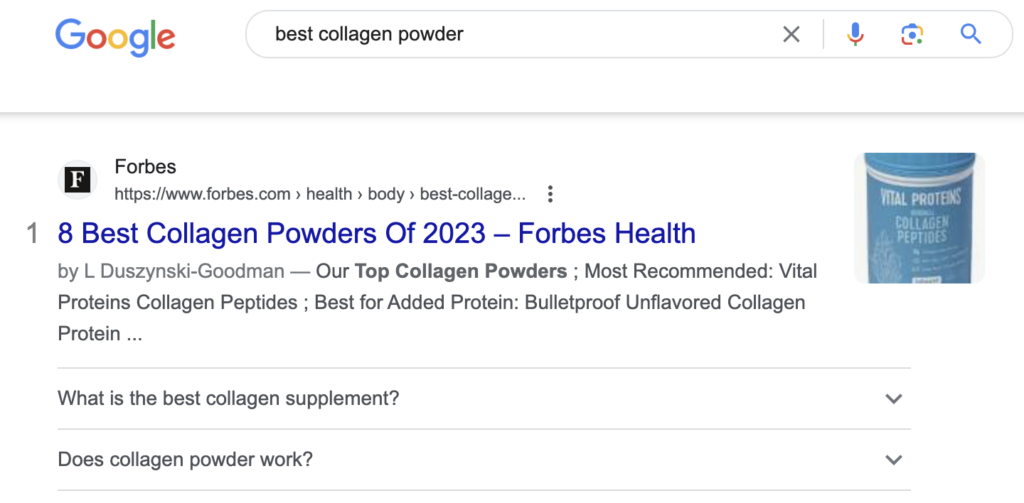Open Google Lens image search
The height and width of the screenshot is (503, 1024).
click(911, 35)
